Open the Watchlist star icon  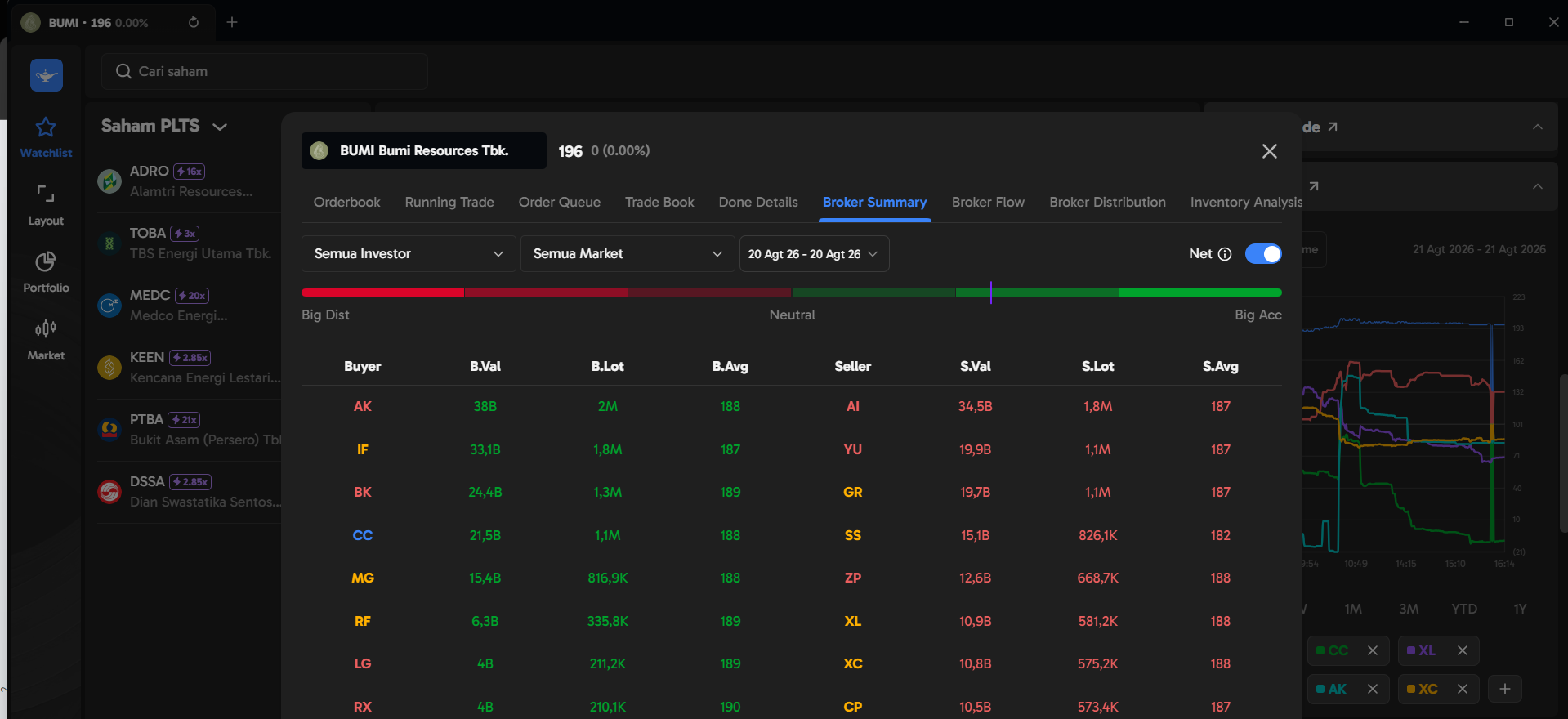tap(46, 127)
